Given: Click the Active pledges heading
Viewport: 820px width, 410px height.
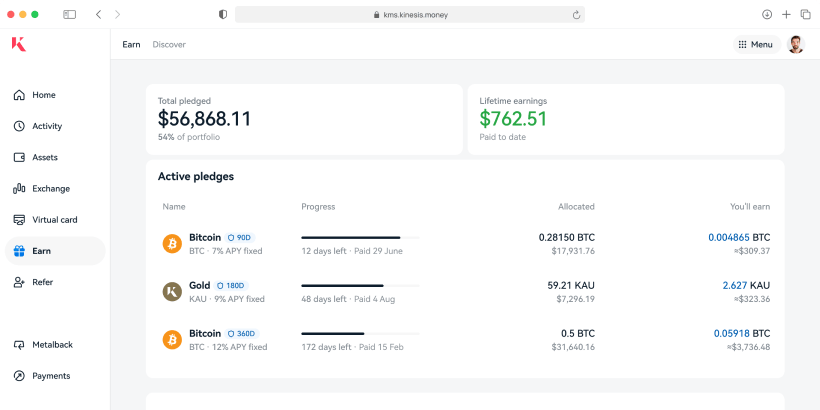Looking at the screenshot, I should tap(196, 177).
